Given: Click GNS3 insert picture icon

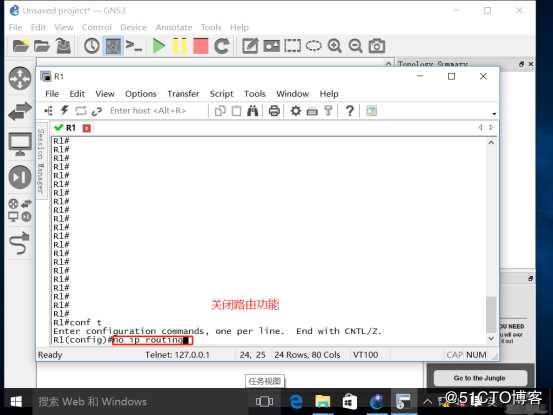Looking at the screenshot, I should click(x=272, y=46).
